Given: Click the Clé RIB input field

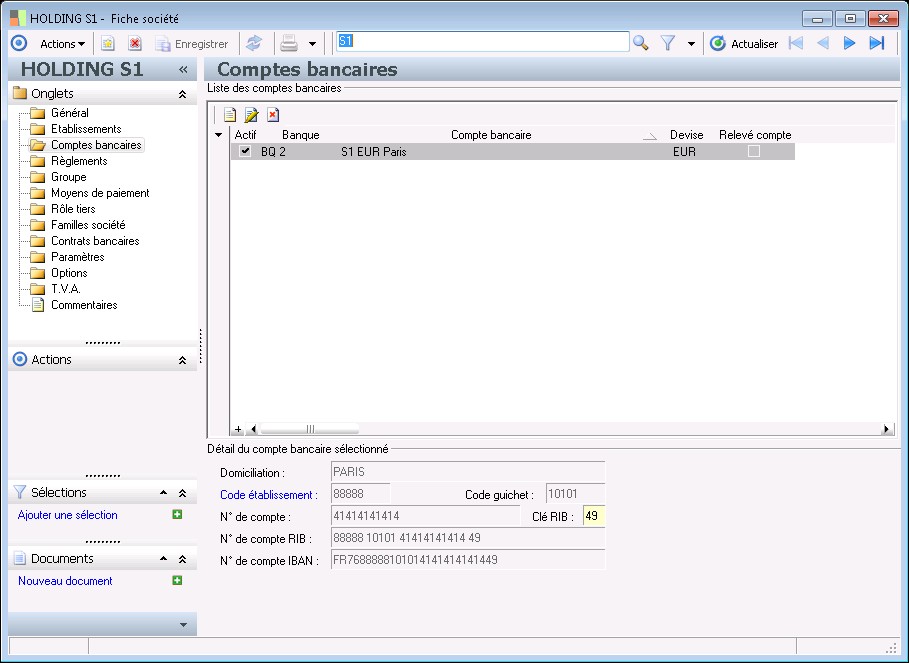Looking at the screenshot, I should [x=594, y=517].
